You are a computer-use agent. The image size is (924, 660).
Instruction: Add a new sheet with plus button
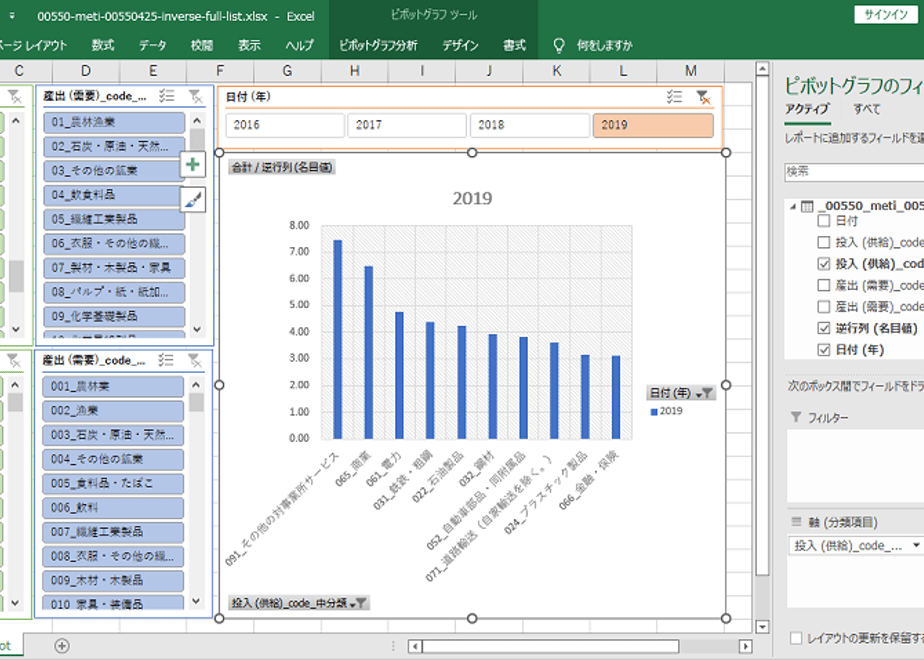pyautogui.click(x=62, y=646)
